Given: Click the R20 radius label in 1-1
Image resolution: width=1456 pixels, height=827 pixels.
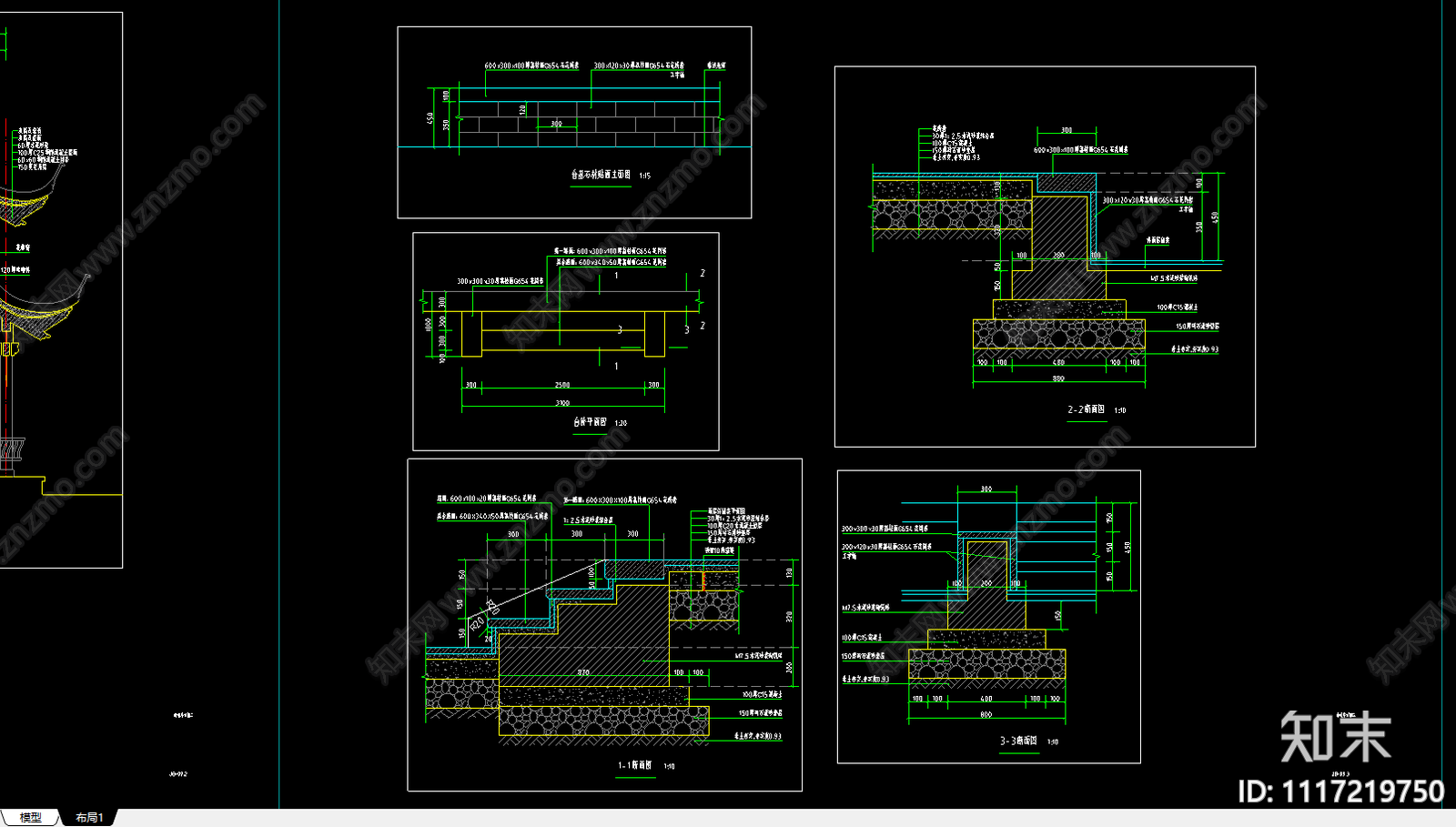Looking at the screenshot, I should 478,624.
